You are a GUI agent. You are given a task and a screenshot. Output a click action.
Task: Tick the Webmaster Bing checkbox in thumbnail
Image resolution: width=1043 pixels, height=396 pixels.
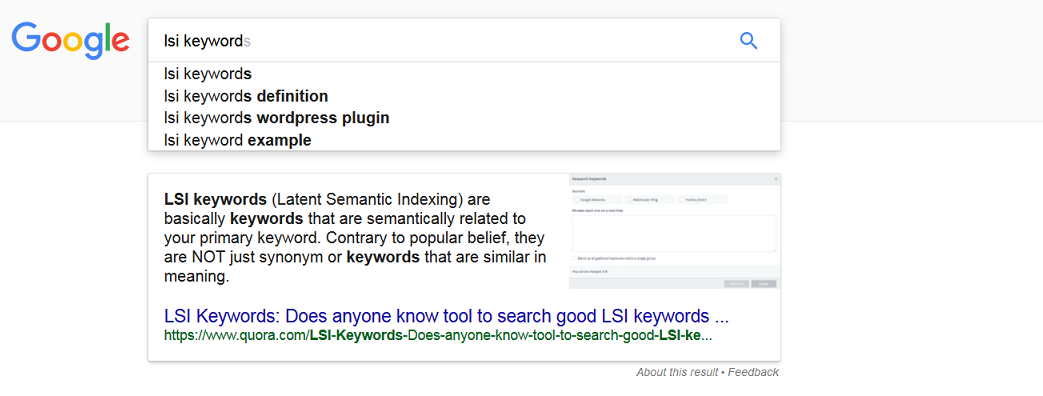click(629, 200)
